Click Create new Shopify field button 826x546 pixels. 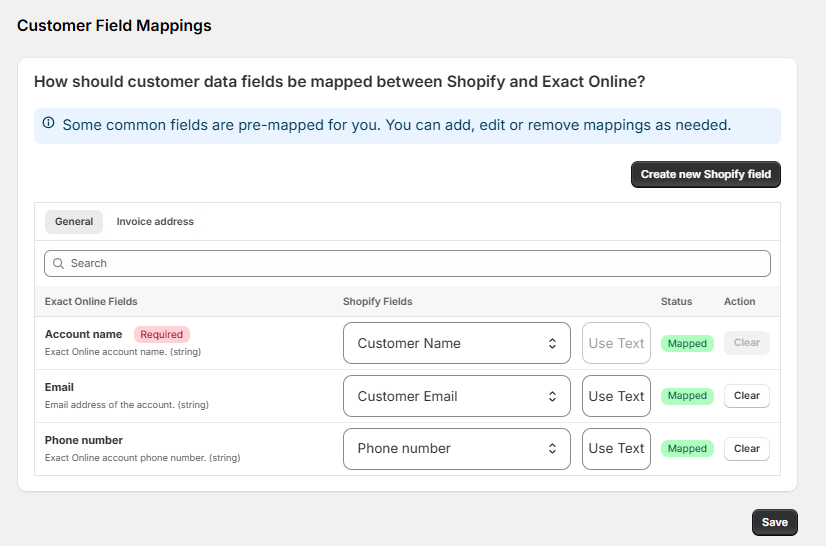pyautogui.click(x=706, y=174)
